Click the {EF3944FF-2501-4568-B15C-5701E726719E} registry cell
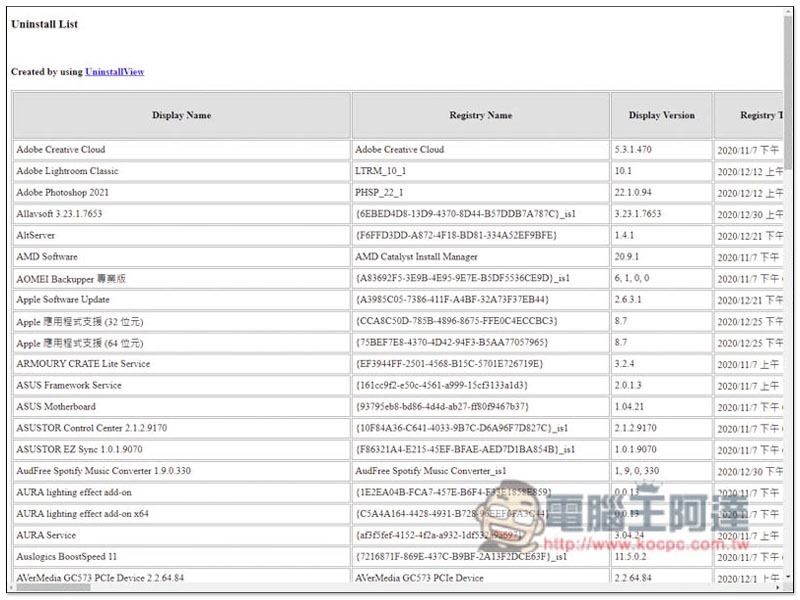The height and width of the screenshot is (600, 800). [481, 364]
